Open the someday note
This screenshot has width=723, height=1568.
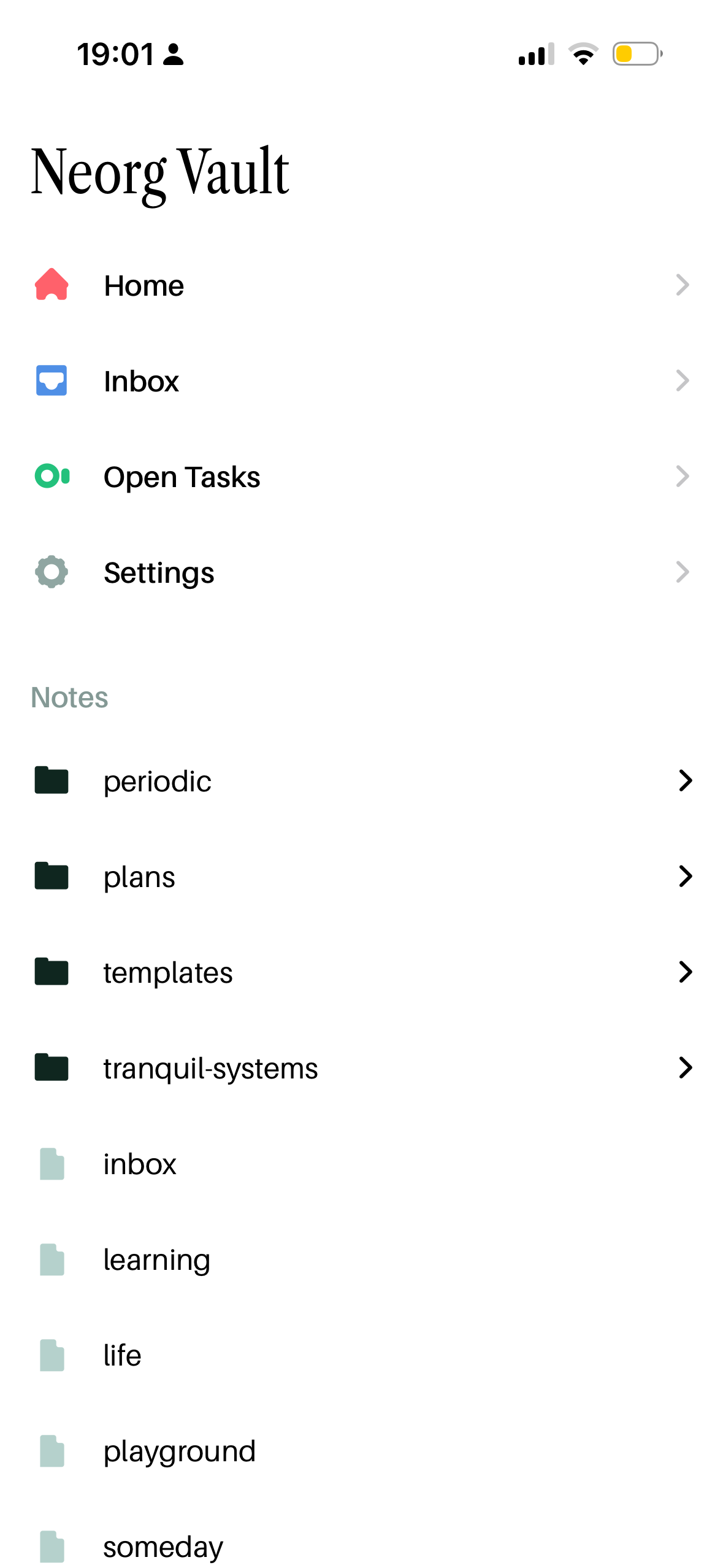pyautogui.click(x=361, y=1546)
